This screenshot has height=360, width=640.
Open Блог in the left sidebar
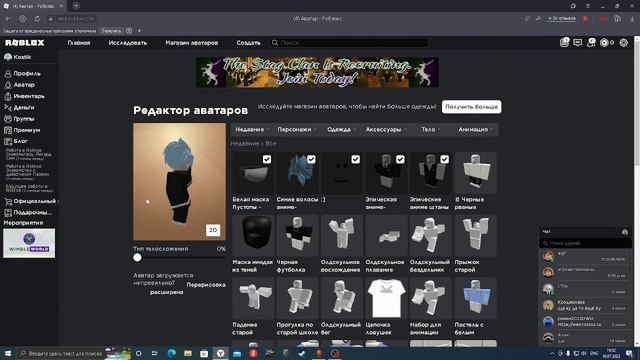20,142
